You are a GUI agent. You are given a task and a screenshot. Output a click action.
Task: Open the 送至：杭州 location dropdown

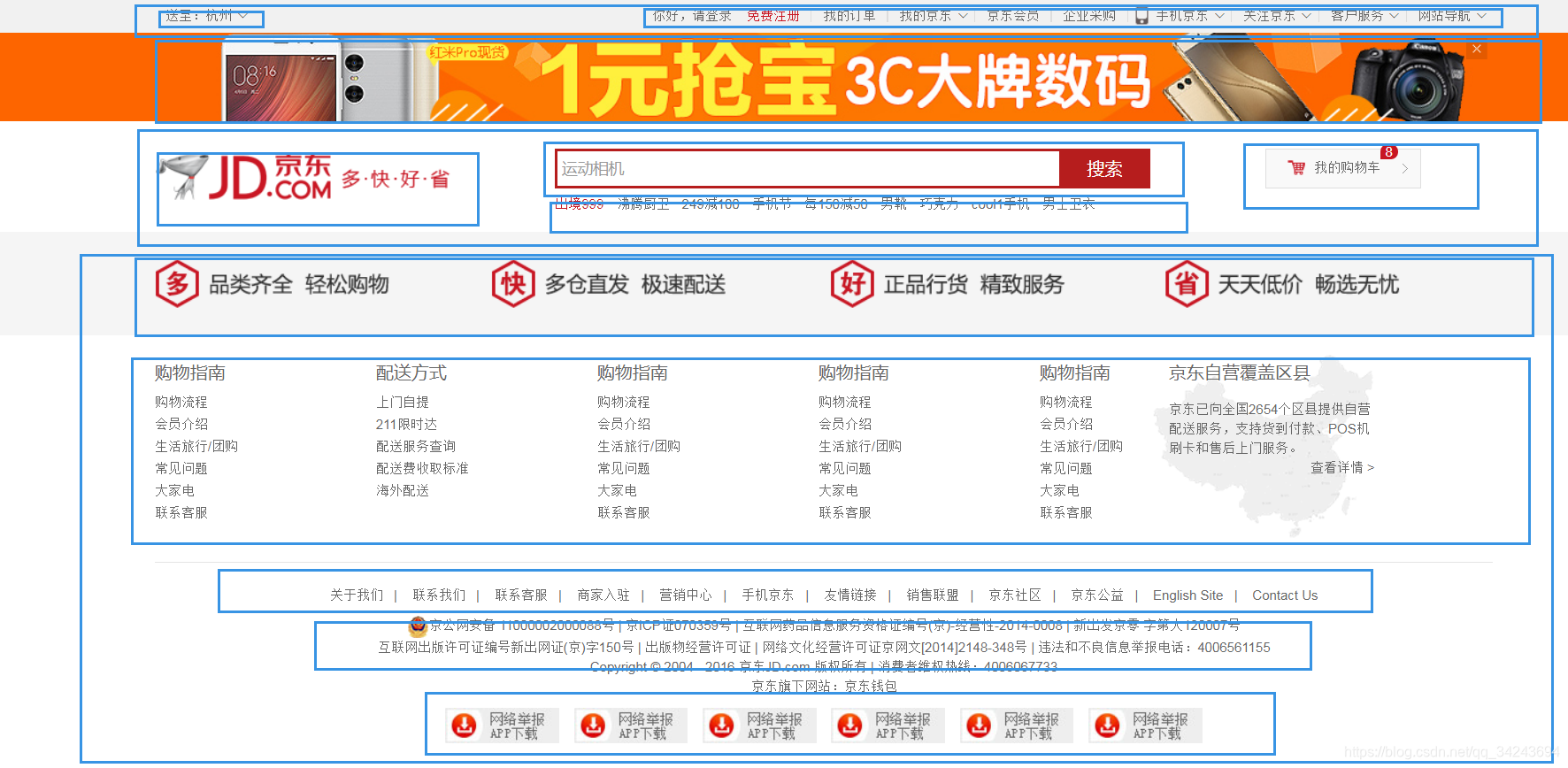[207, 16]
